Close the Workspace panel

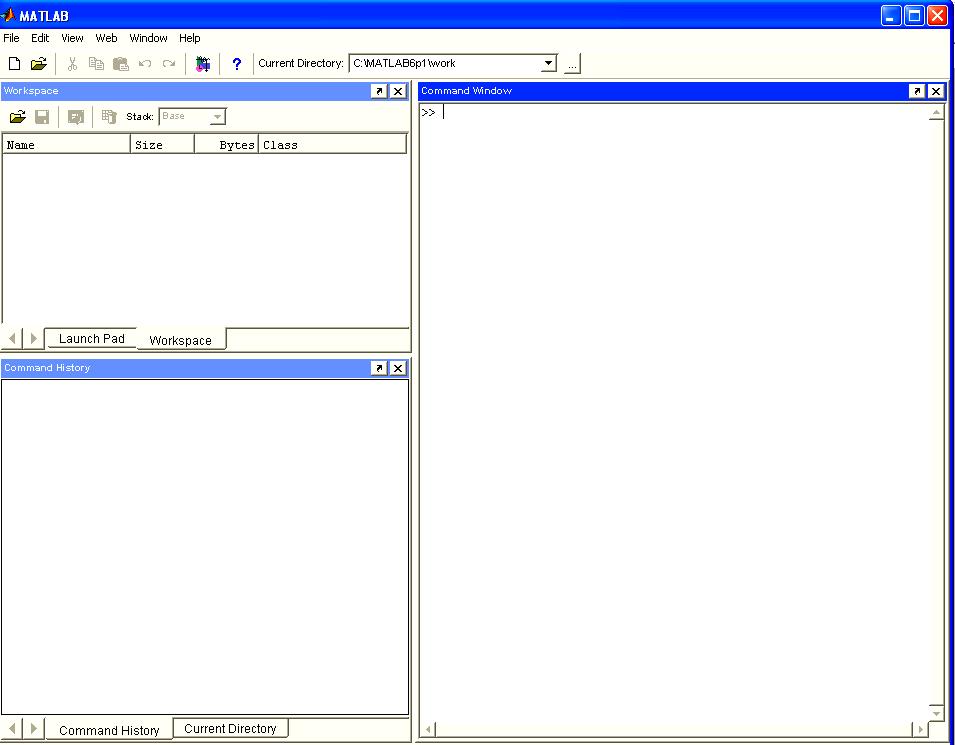pyautogui.click(x=398, y=91)
